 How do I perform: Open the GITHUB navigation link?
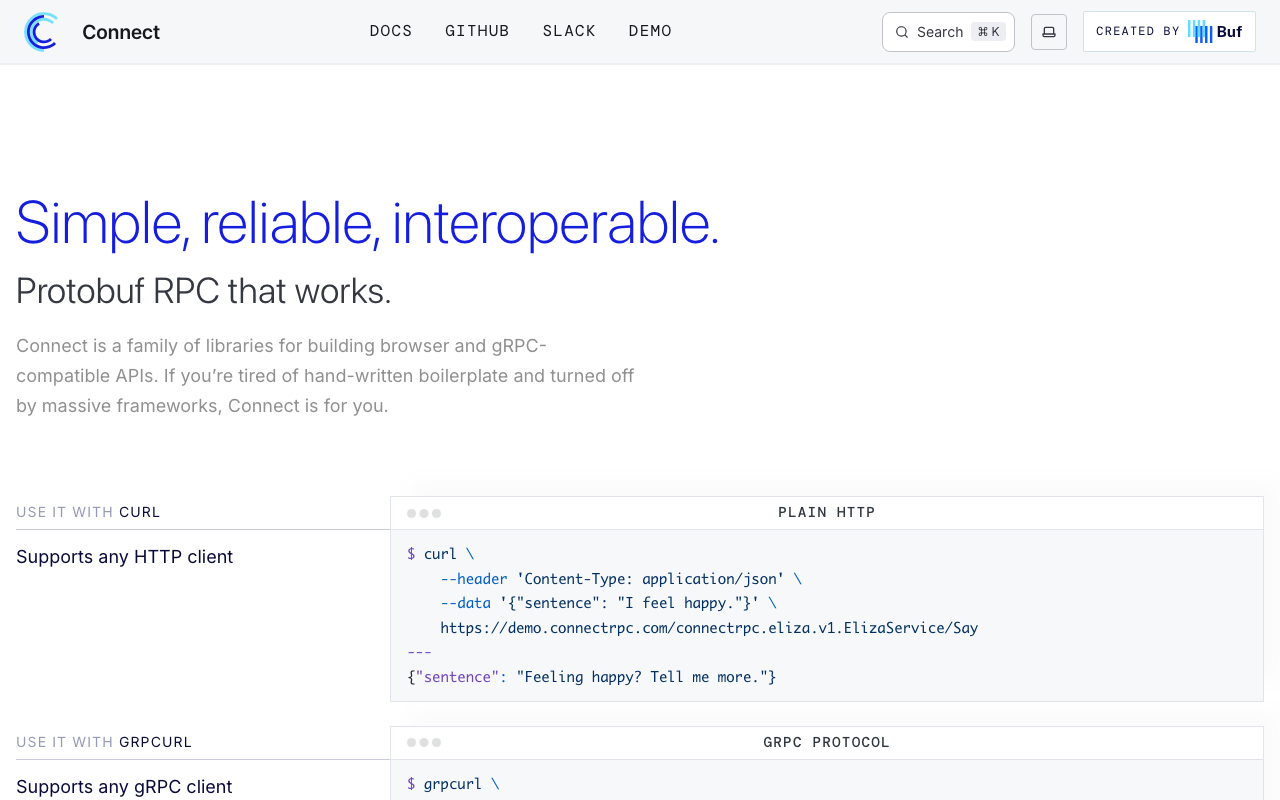point(477,31)
